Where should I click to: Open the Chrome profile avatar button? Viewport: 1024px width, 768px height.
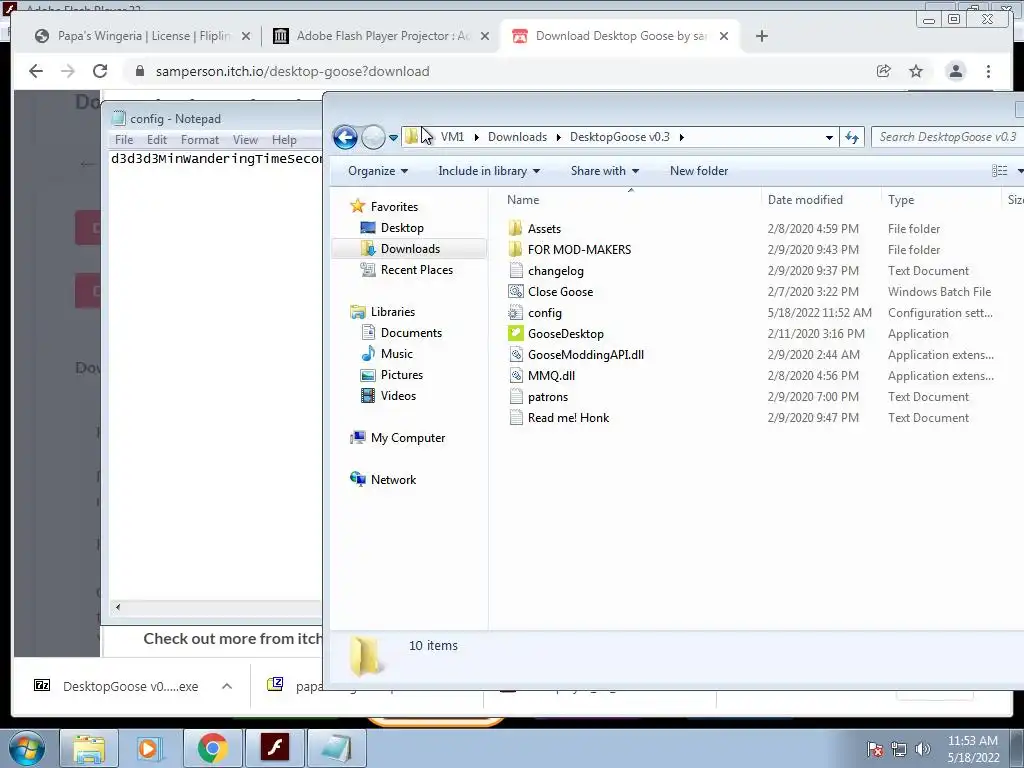955,71
